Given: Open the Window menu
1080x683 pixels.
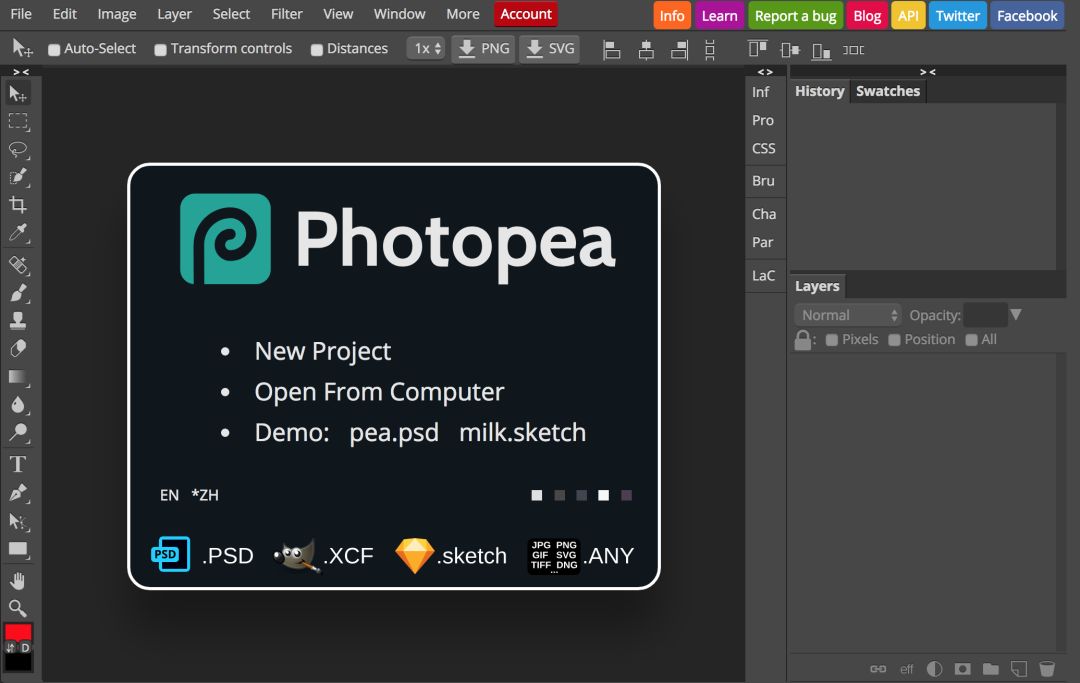Looking at the screenshot, I should tap(399, 14).
